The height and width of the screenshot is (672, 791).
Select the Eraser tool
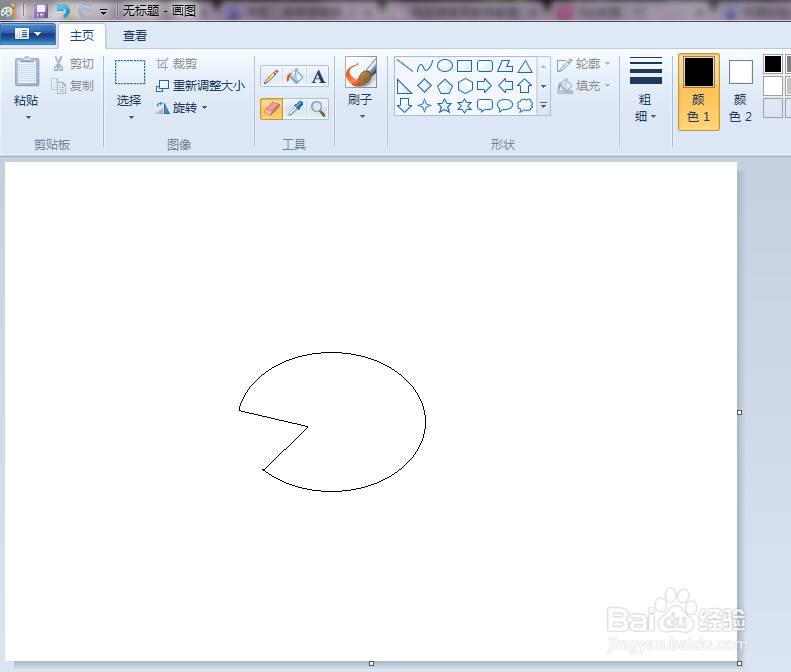(271, 108)
